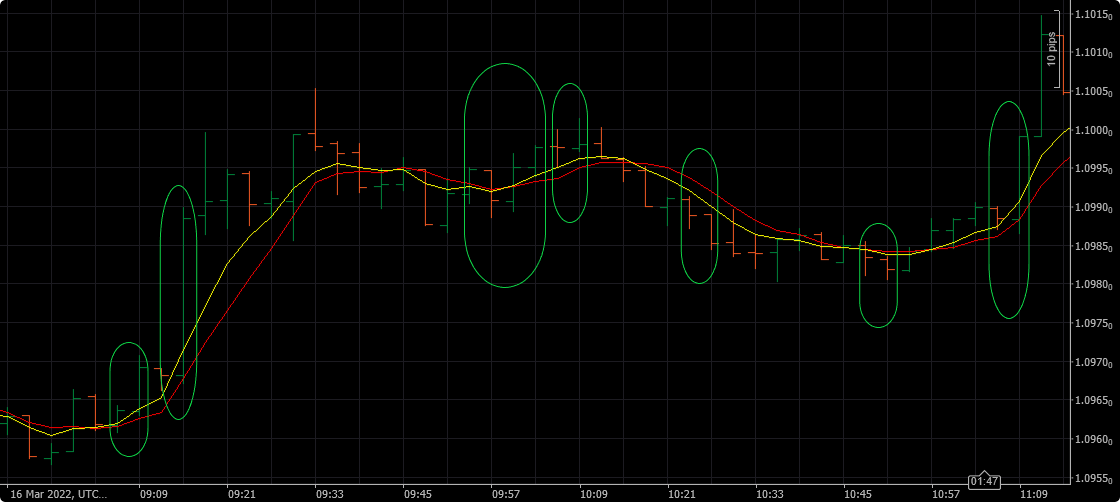
Task: Click the 10:57 time axis label
Action: point(946,493)
